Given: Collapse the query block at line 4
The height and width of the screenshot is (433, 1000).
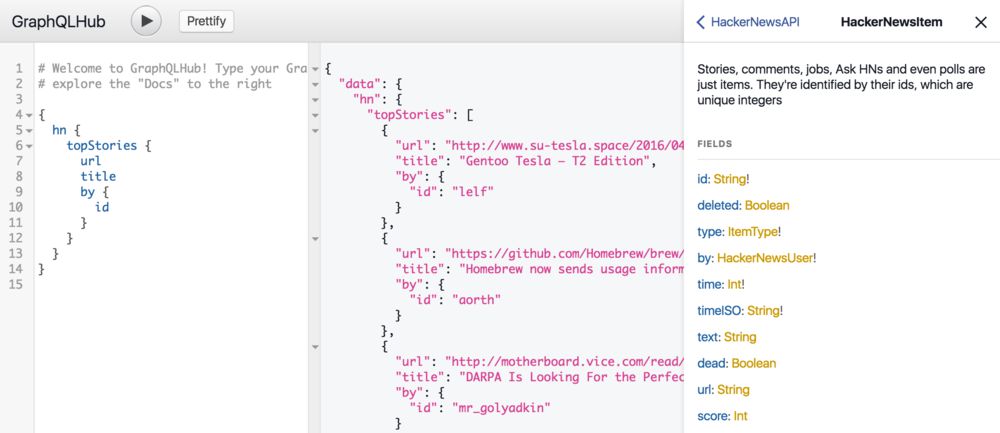Looking at the screenshot, I should tap(29, 115).
